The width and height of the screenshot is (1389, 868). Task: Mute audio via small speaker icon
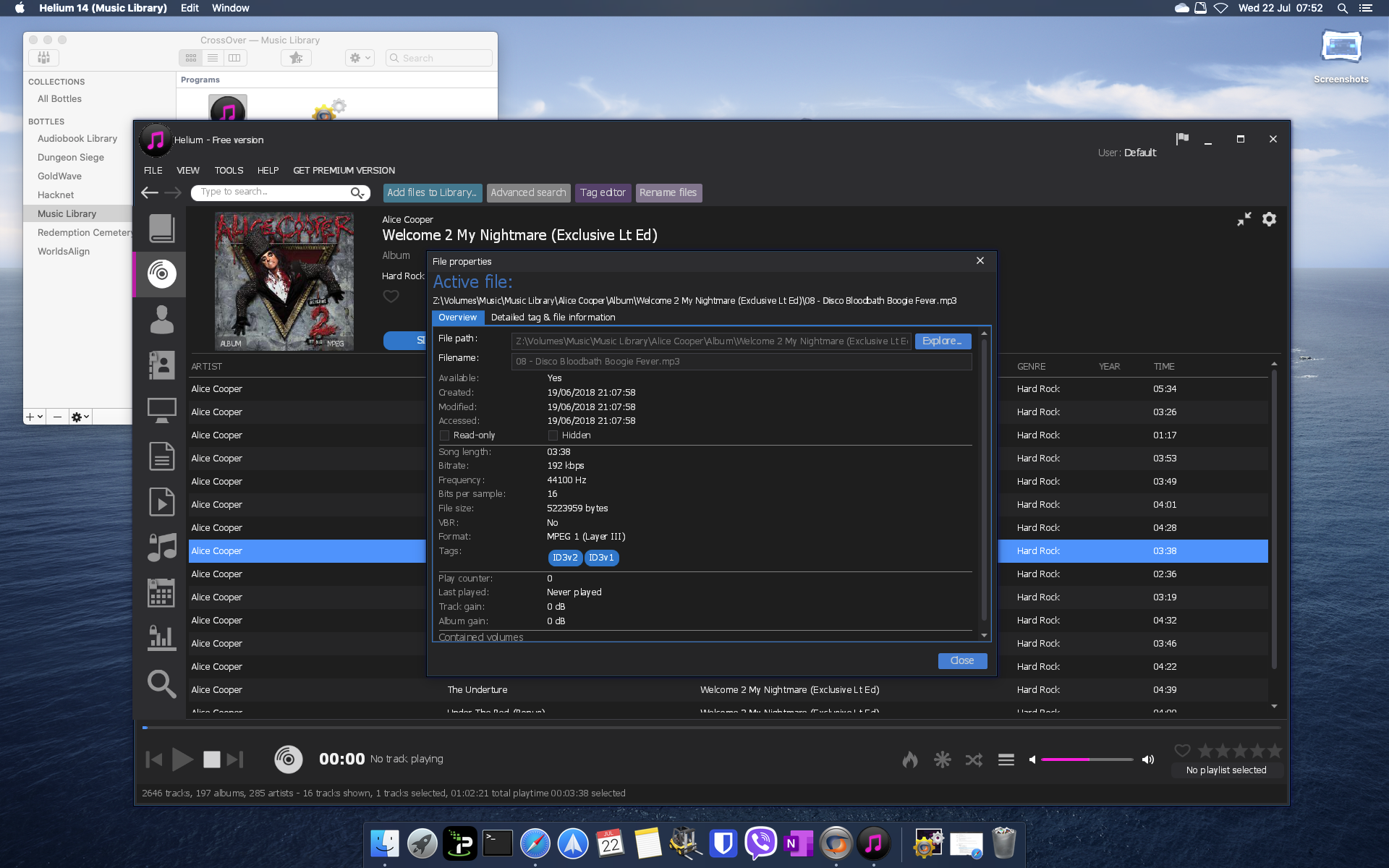click(1032, 759)
